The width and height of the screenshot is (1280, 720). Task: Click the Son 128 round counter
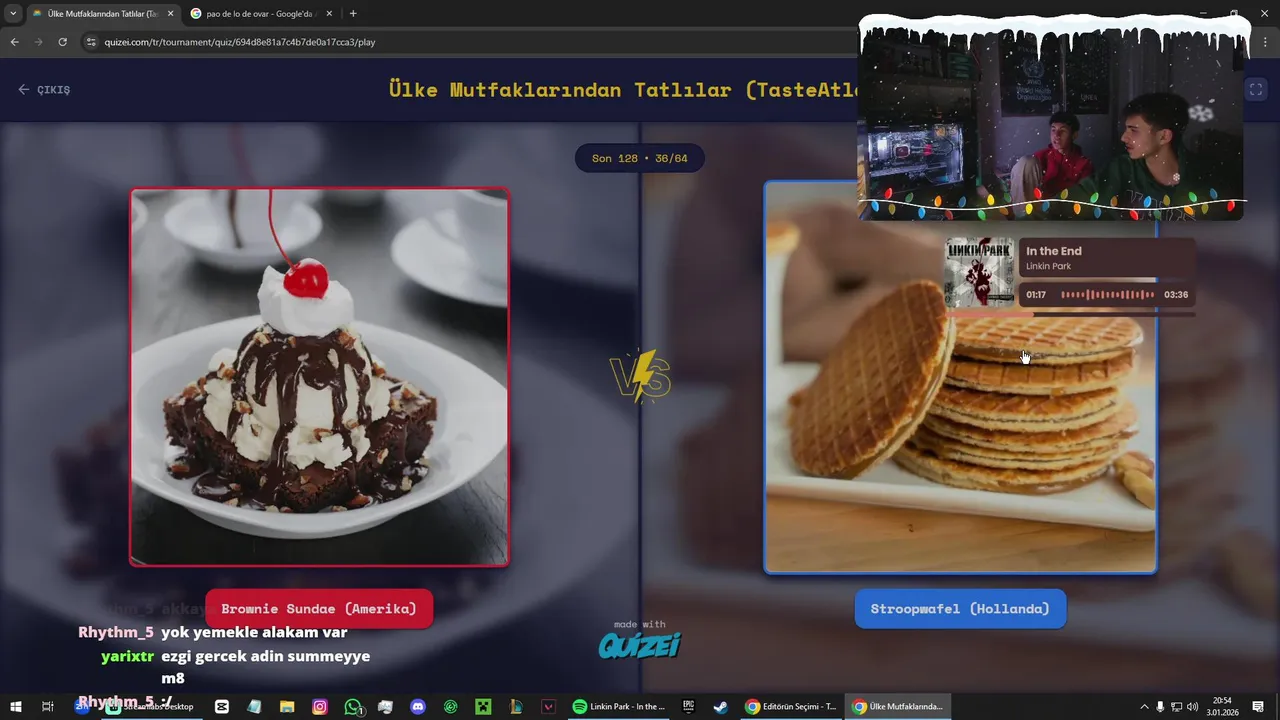(x=640, y=158)
